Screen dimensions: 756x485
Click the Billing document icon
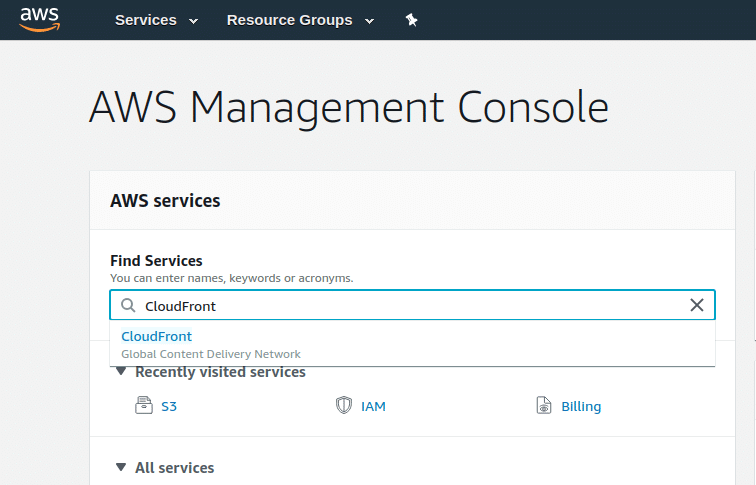point(544,405)
